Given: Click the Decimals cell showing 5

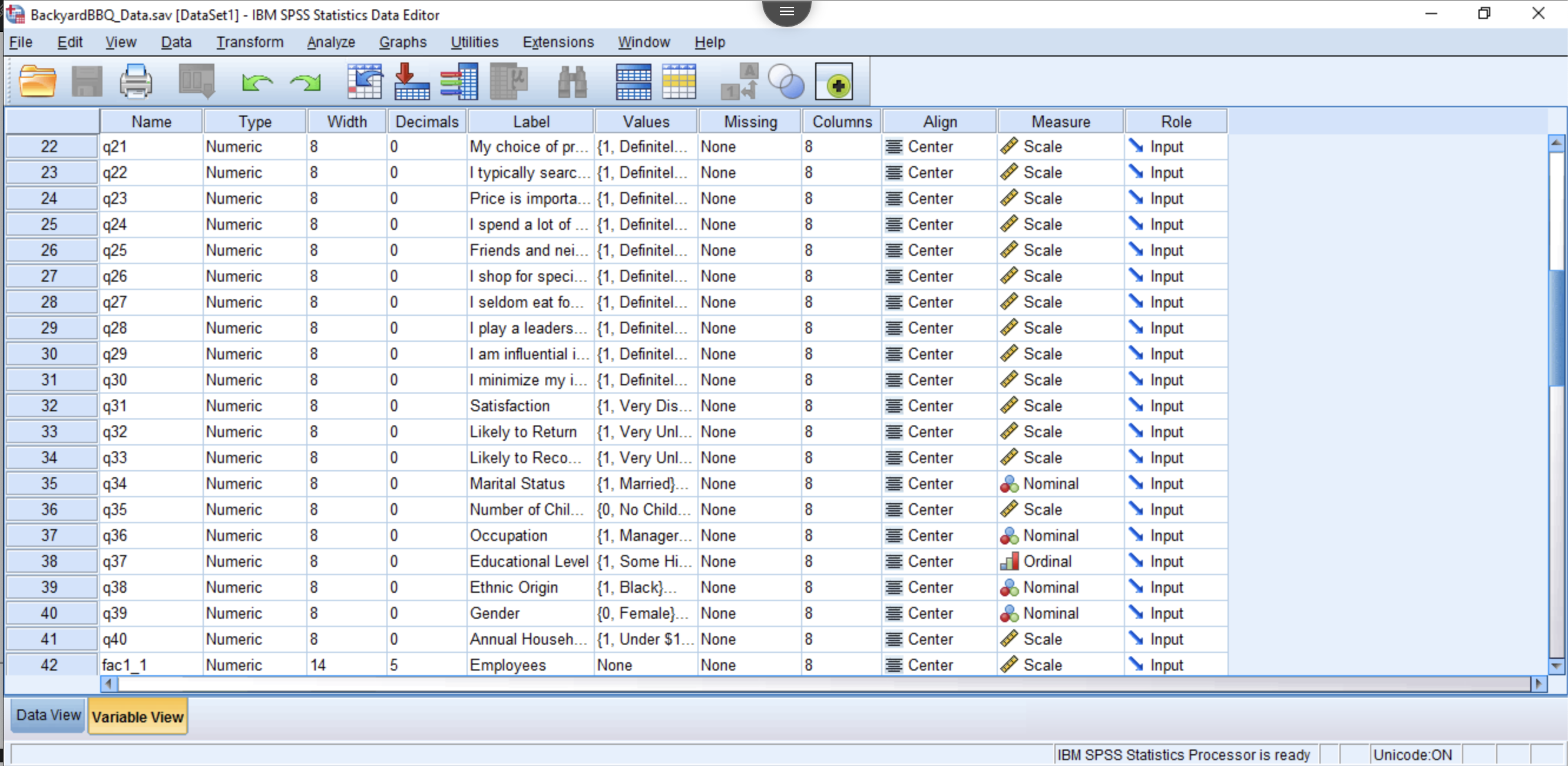Looking at the screenshot, I should [426, 664].
